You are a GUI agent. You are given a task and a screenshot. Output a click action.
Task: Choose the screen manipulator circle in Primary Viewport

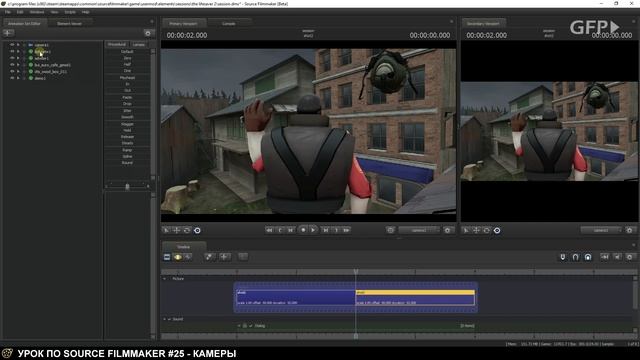coord(197,230)
